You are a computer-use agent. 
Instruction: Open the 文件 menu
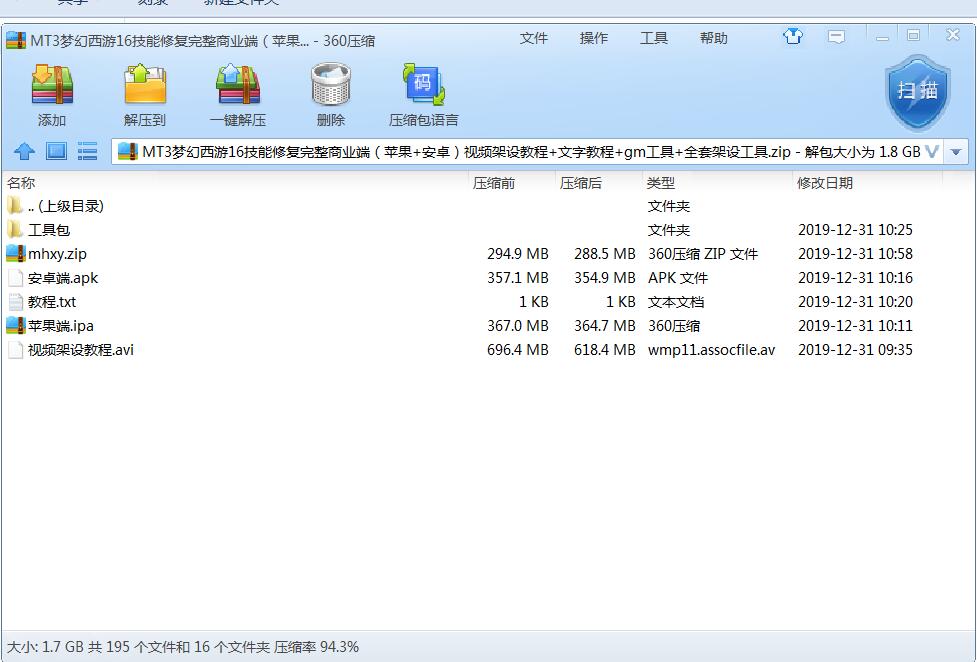[534, 38]
